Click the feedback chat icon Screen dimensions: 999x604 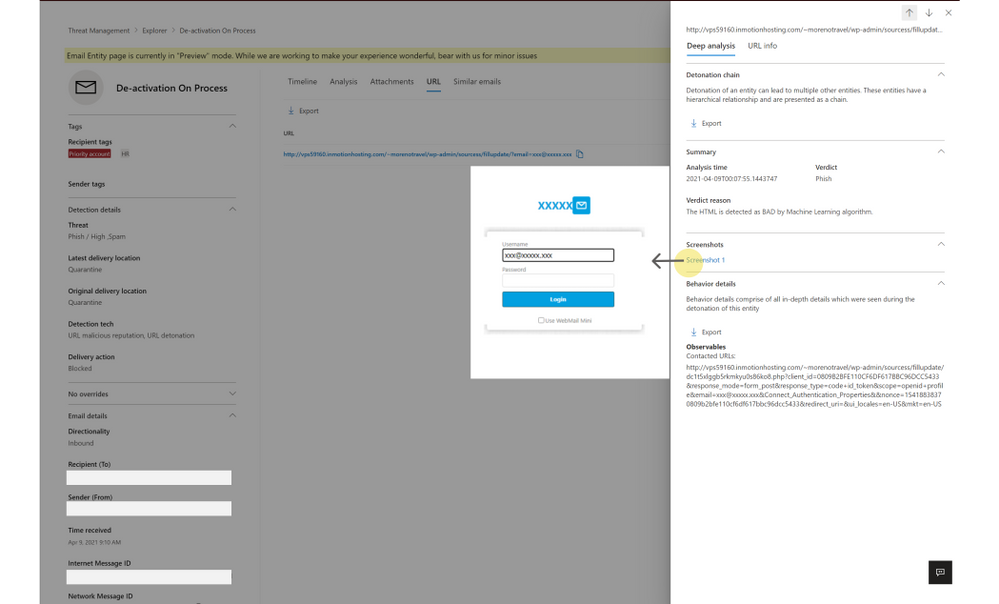pyautogui.click(x=939, y=572)
